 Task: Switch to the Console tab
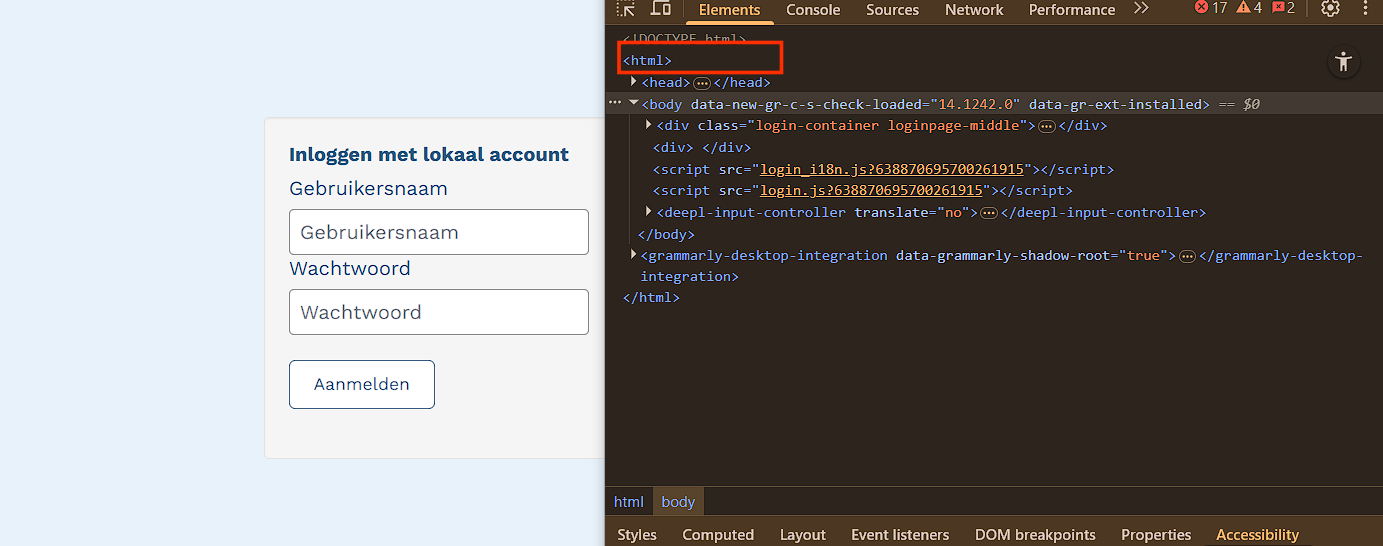[813, 10]
